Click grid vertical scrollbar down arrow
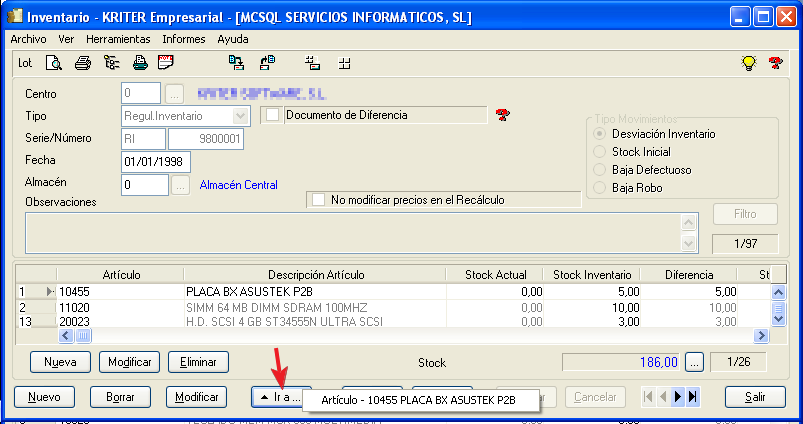This screenshot has height=424, width=803. coord(778,319)
